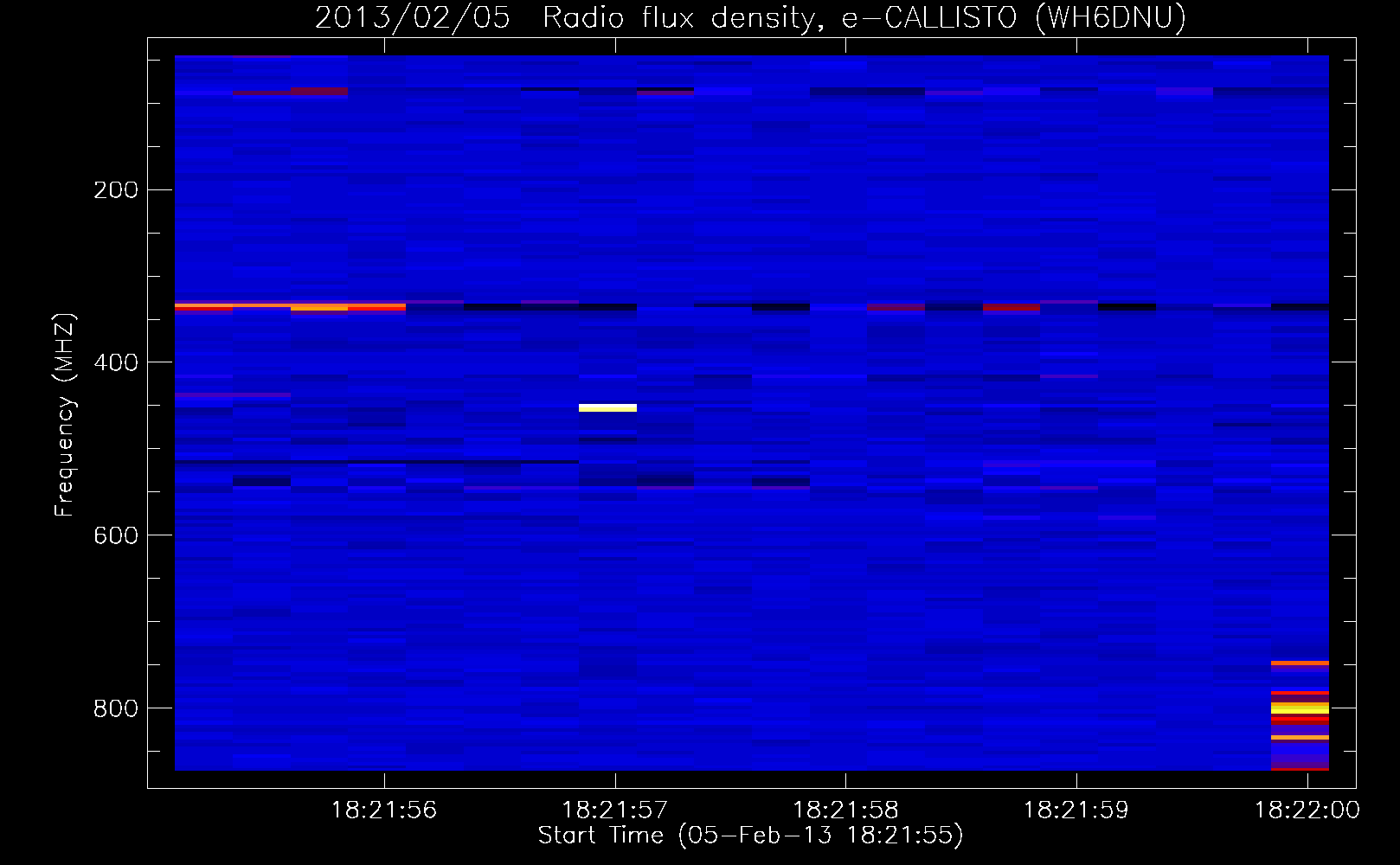The width and height of the screenshot is (1400, 865).
Task: Click the plot title with station WH6DNU
Action: pyautogui.click(x=750, y=17)
